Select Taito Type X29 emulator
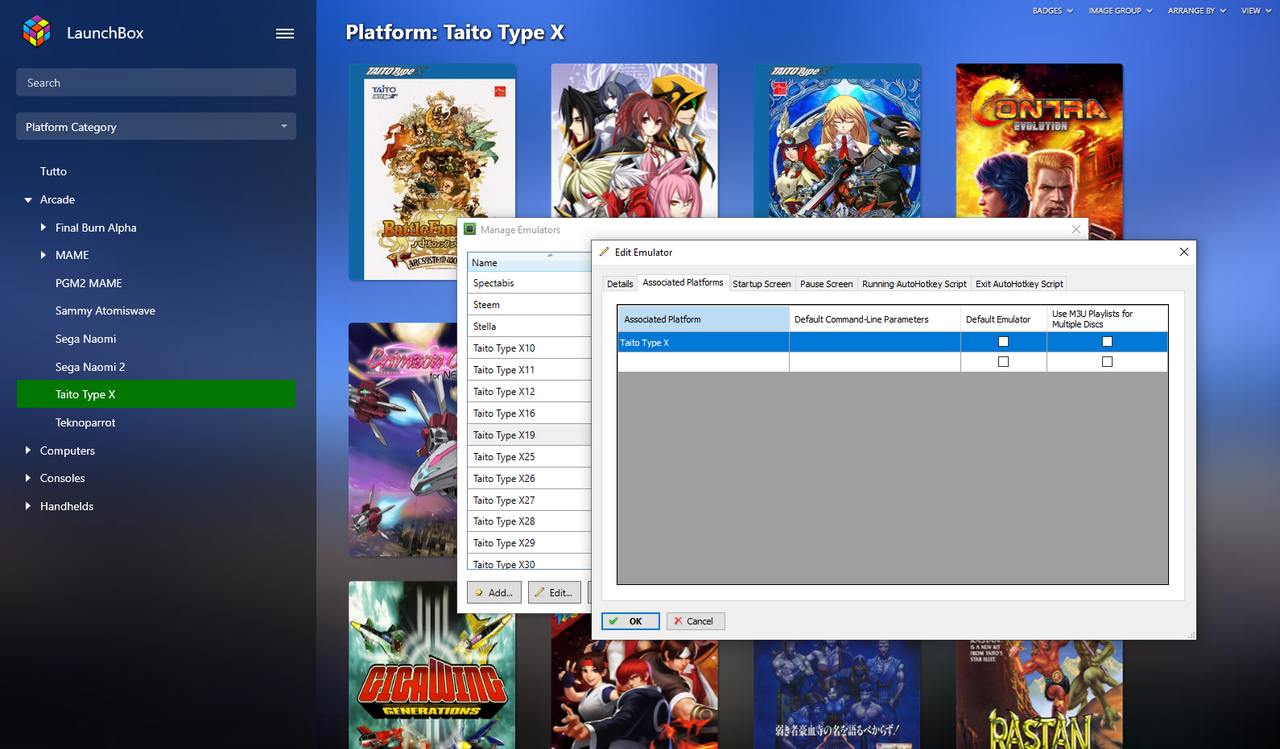Image resolution: width=1280 pixels, height=749 pixels. point(529,543)
